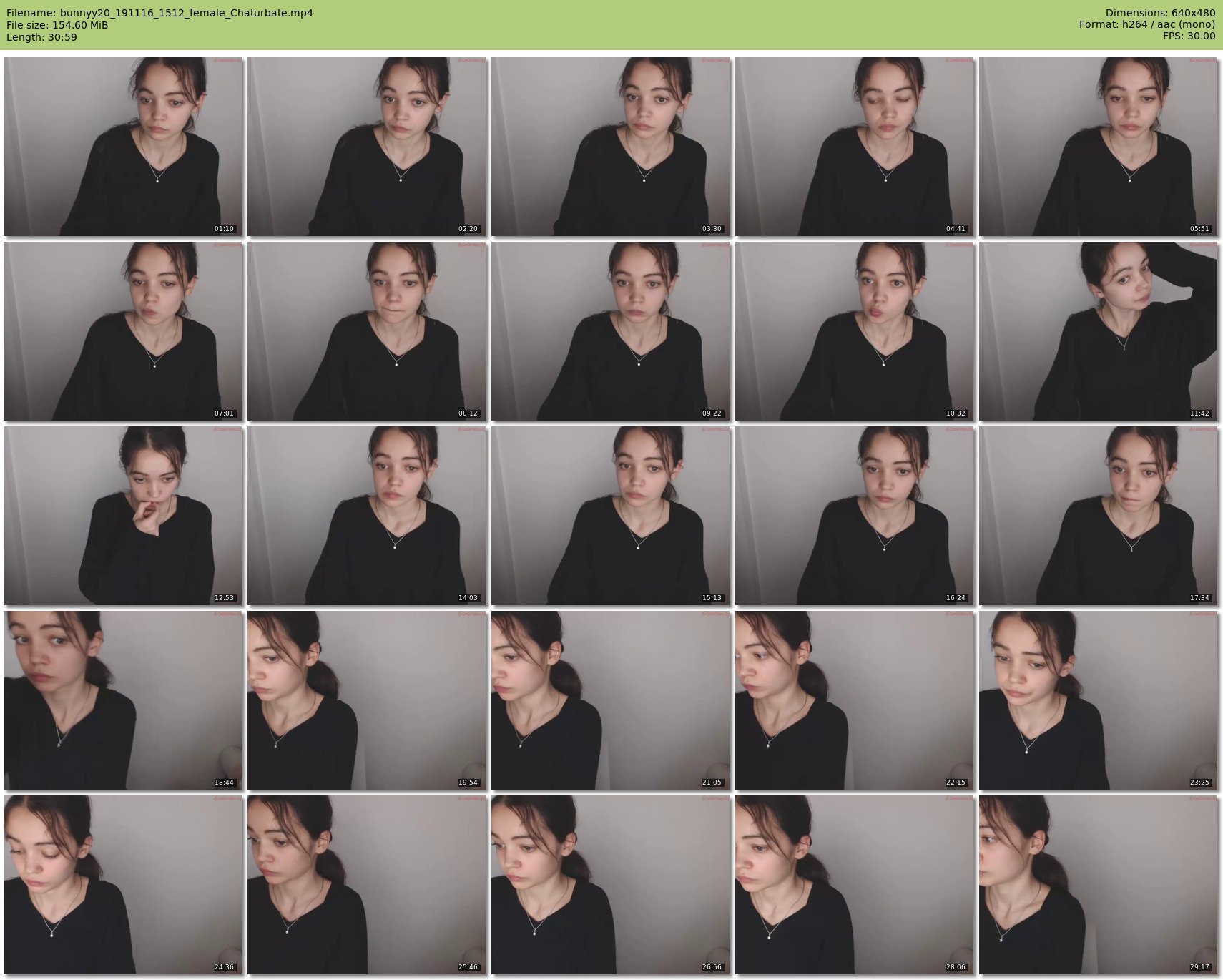This screenshot has width=1223, height=980.
Task: Open the thumbnail marked 03:30
Action: (x=610, y=147)
